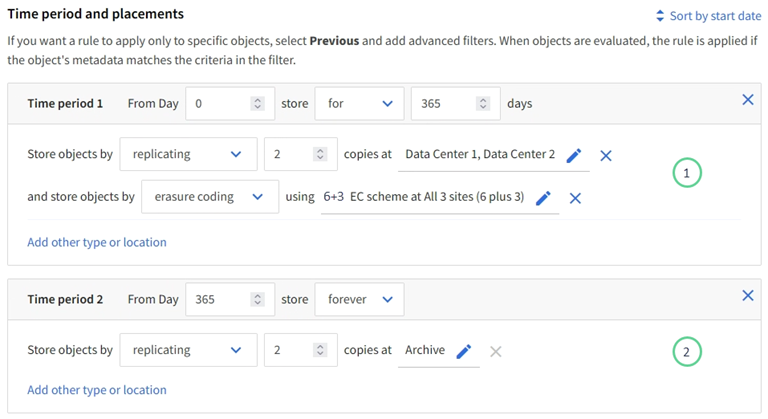Remove the Data Center replication placement

(605, 155)
